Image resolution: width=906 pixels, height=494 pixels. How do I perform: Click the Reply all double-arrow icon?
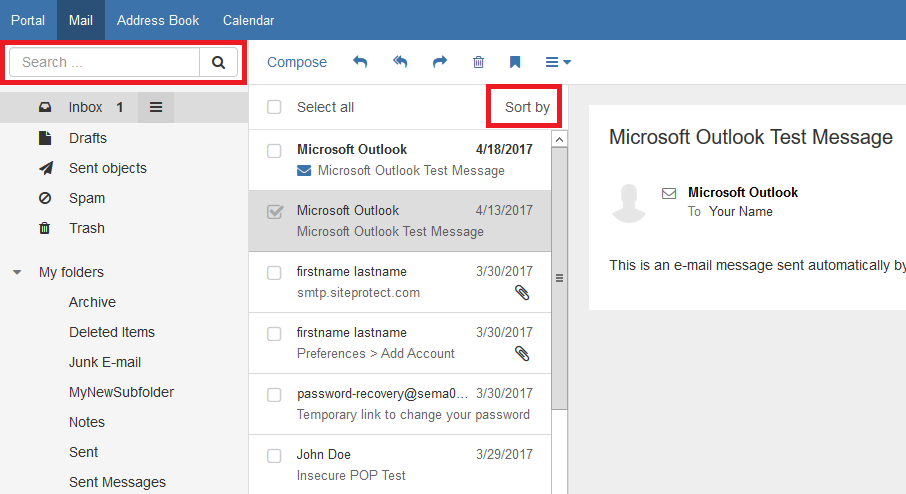point(400,62)
